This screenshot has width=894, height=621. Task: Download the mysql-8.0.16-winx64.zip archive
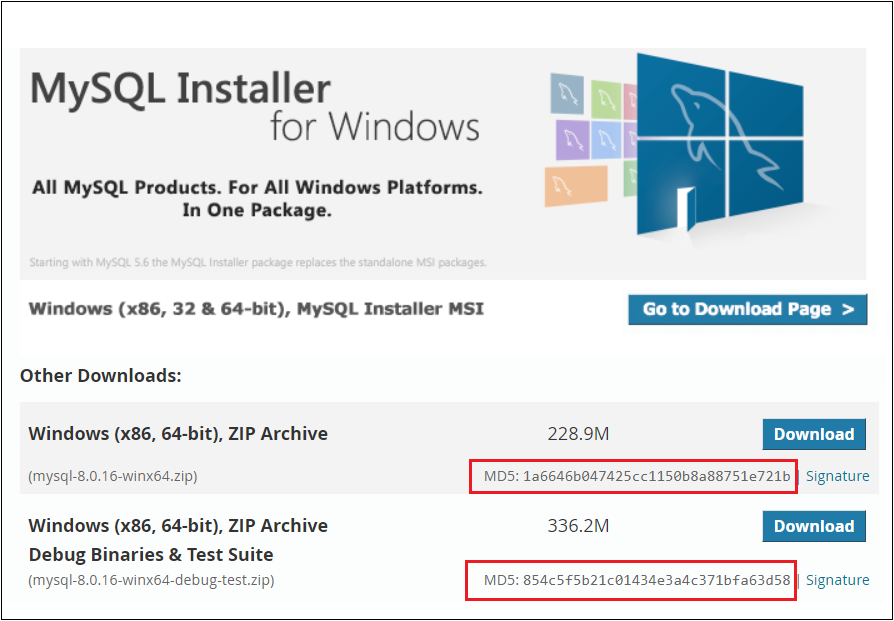tap(814, 434)
